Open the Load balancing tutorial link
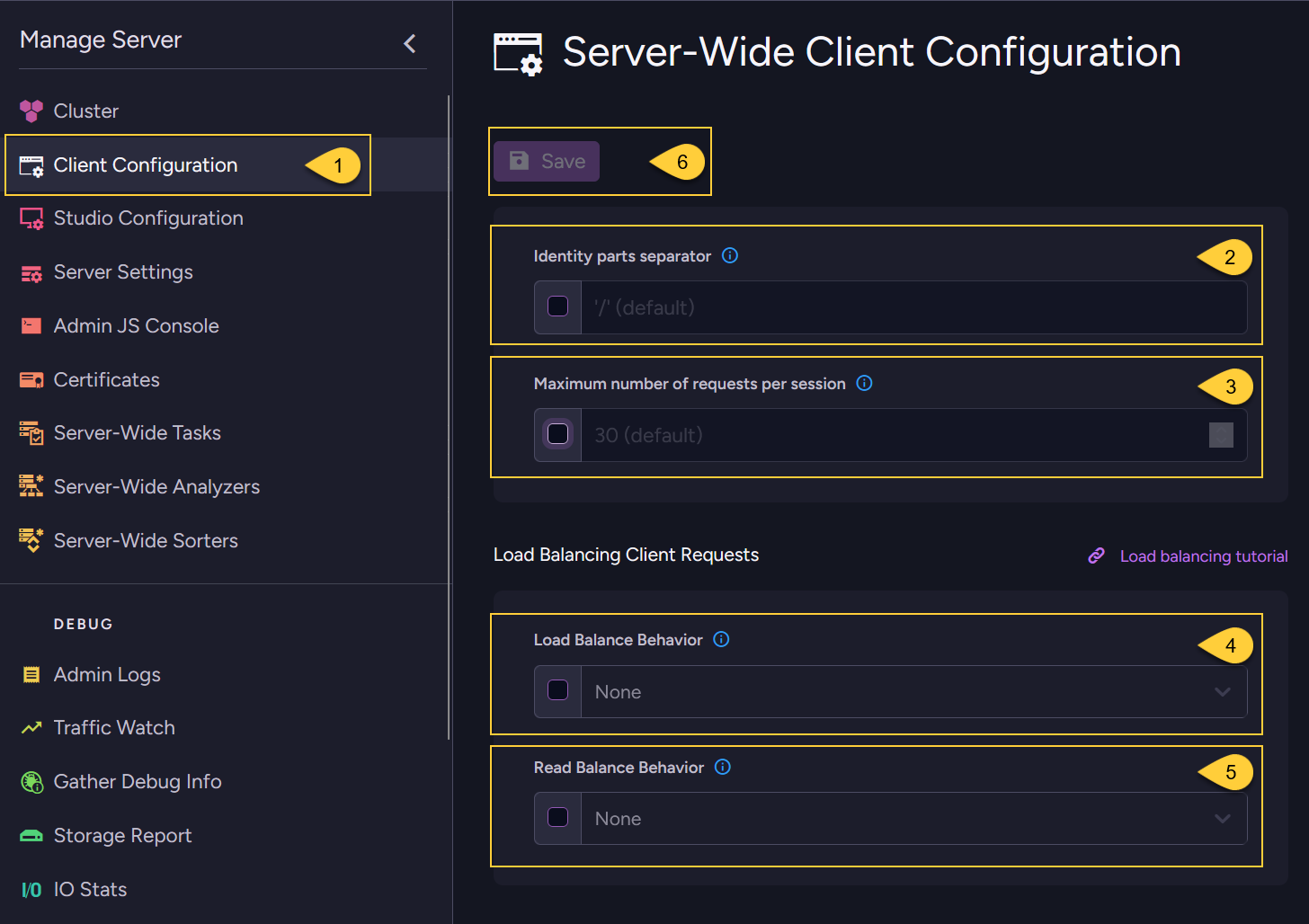Screen dimensions: 1309x924 (x=1203, y=555)
